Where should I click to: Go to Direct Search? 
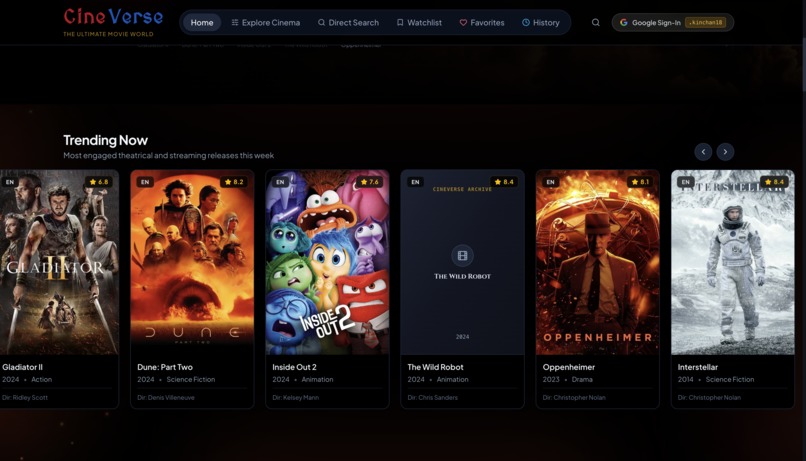(x=348, y=23)
